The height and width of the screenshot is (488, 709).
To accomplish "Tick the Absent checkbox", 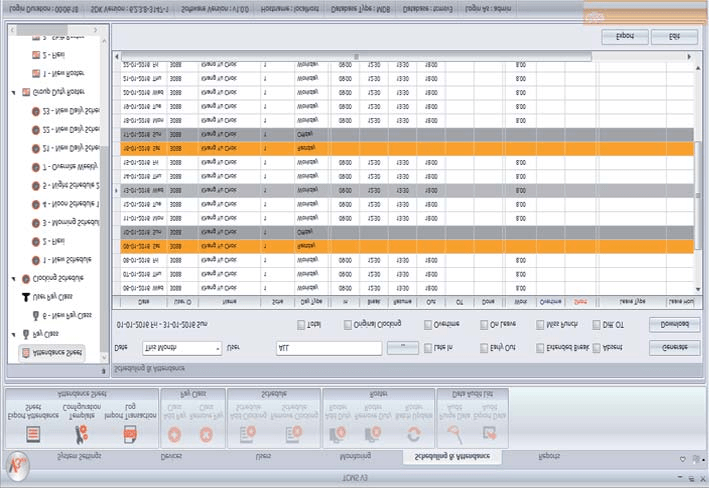I will pos(596,348).
